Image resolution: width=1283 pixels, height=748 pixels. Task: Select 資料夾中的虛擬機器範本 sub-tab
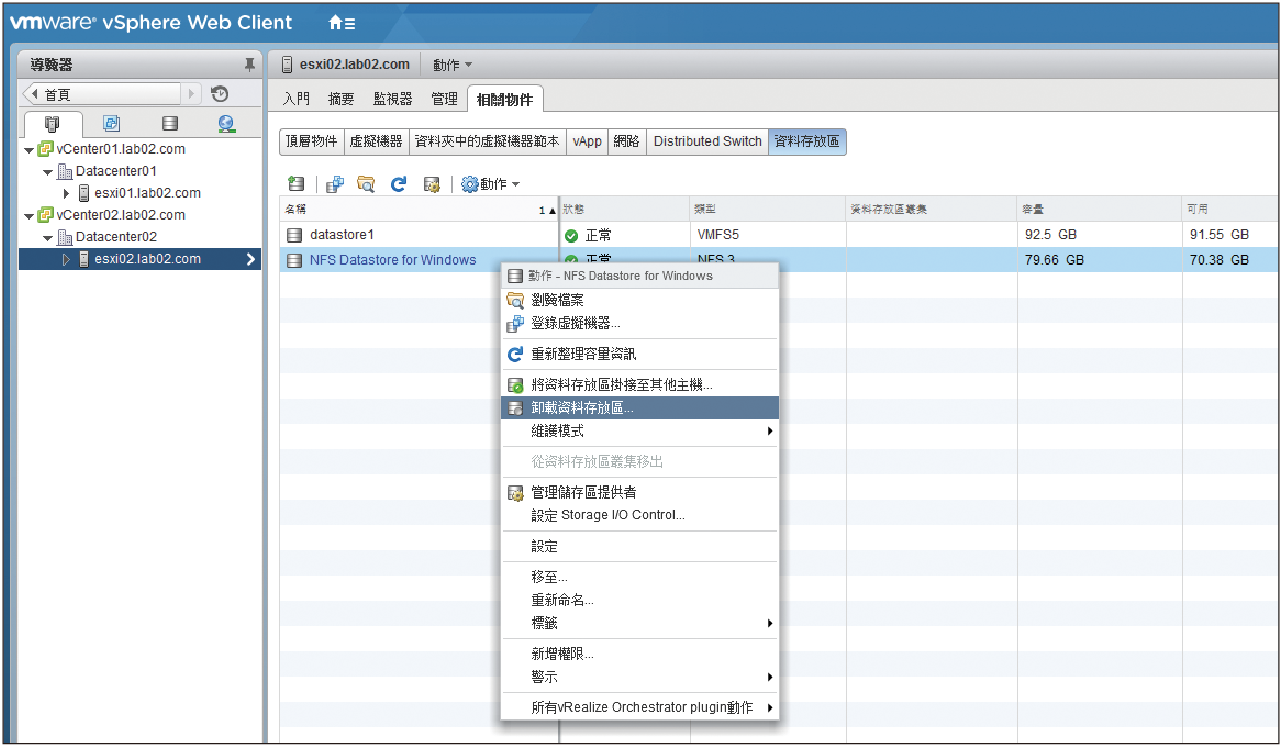(x=487, y=142)
